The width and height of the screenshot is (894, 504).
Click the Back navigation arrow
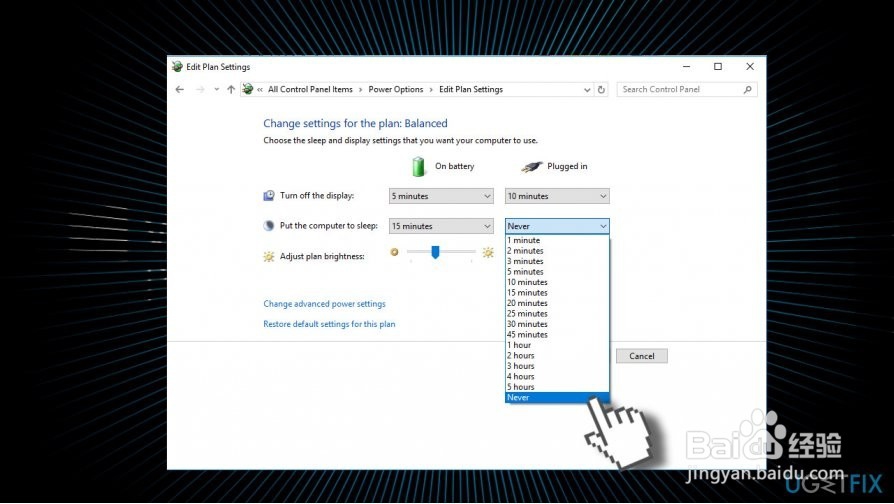click(x=180, y=90)
